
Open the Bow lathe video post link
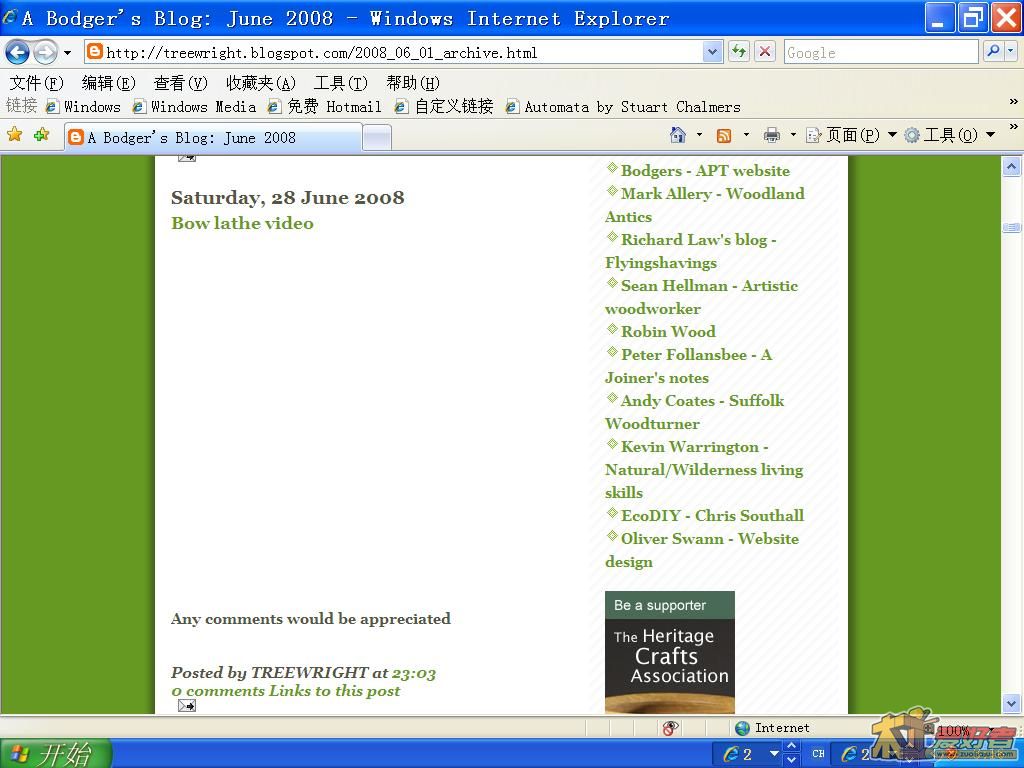(242, 223)
